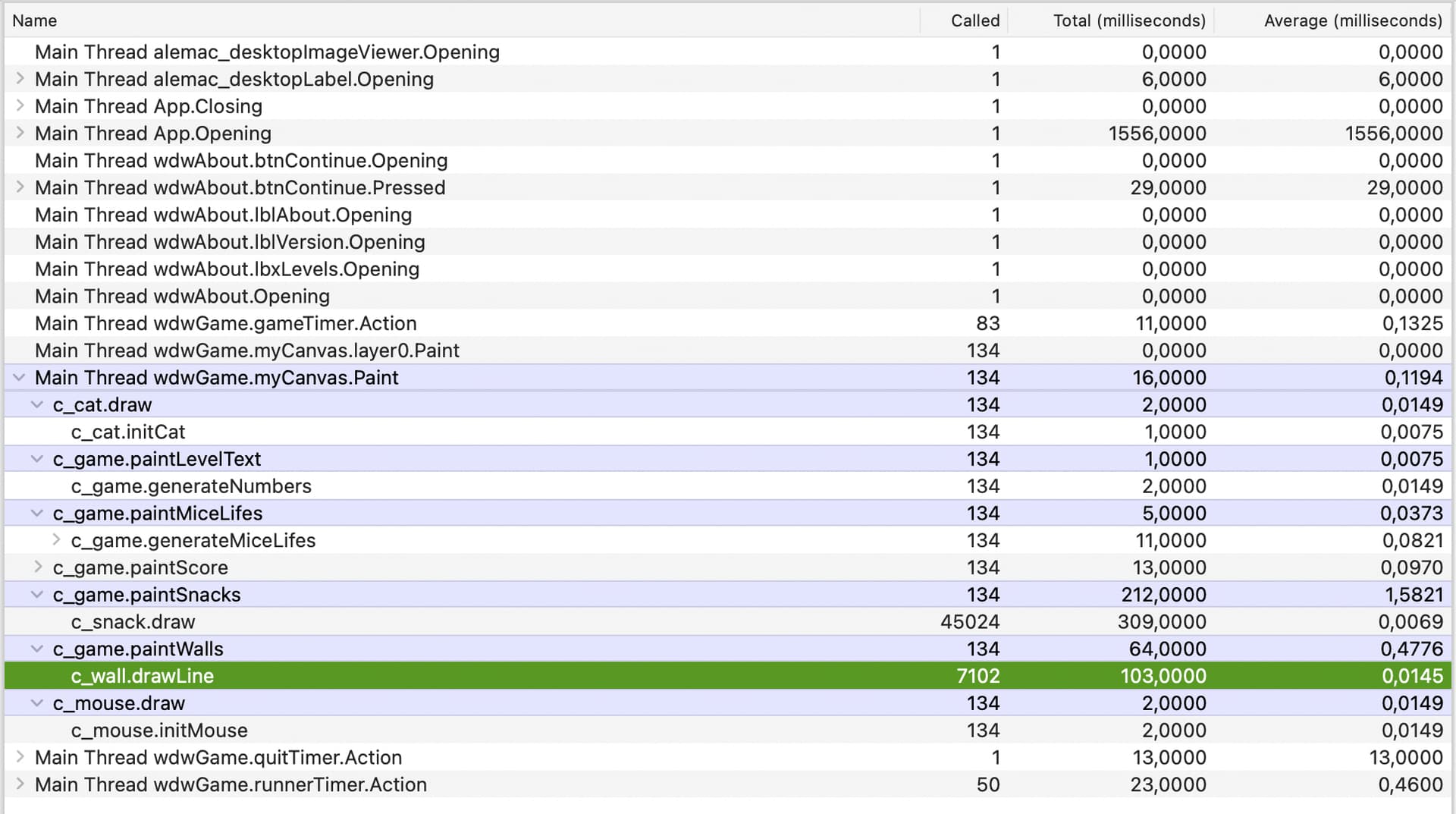Select c_mouse.draw row text
The width and height of the screenshot is (1456, 814).
tap(119, 703)
